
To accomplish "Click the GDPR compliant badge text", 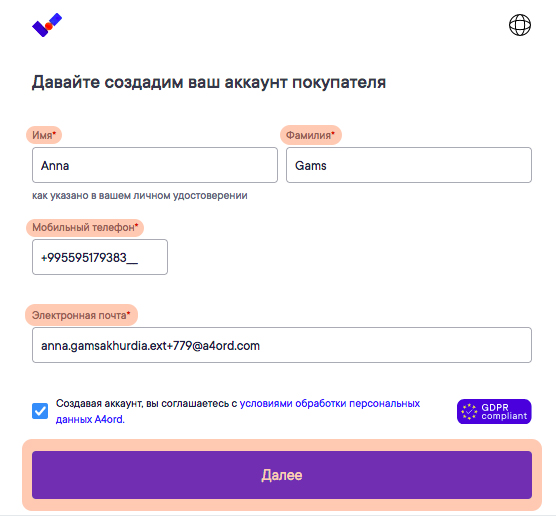I will (504, 412).
